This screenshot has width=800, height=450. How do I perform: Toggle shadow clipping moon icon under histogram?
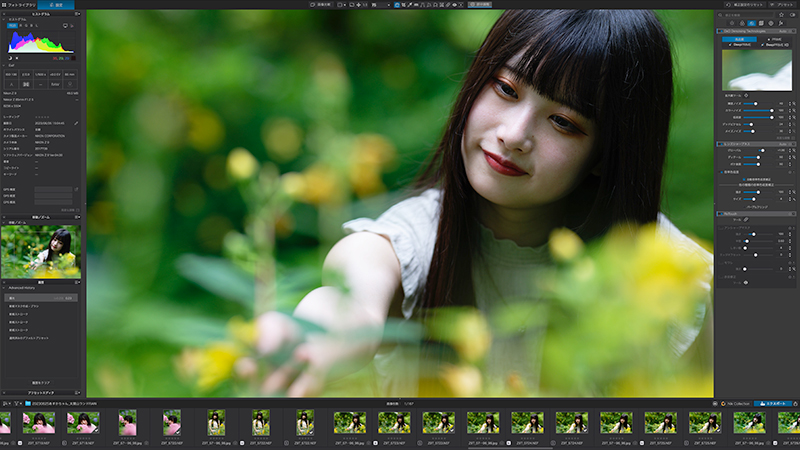10,58
